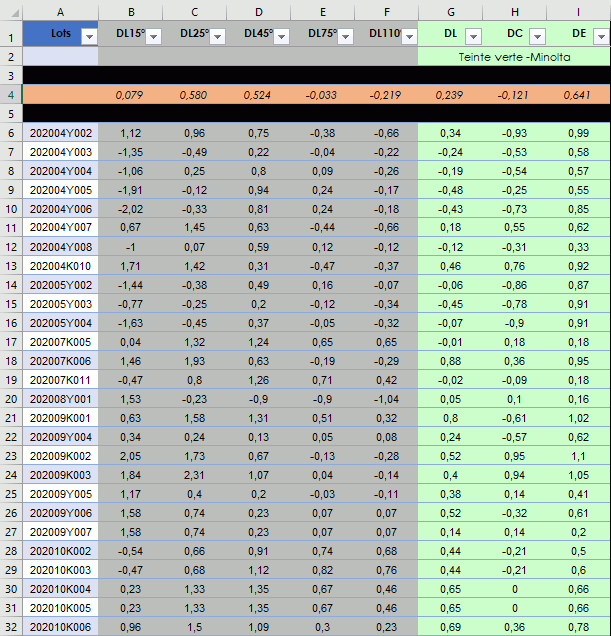This screenshot has height=636, width=611.
Task: Select the lot cell 202004Y002
Action: 61,133
